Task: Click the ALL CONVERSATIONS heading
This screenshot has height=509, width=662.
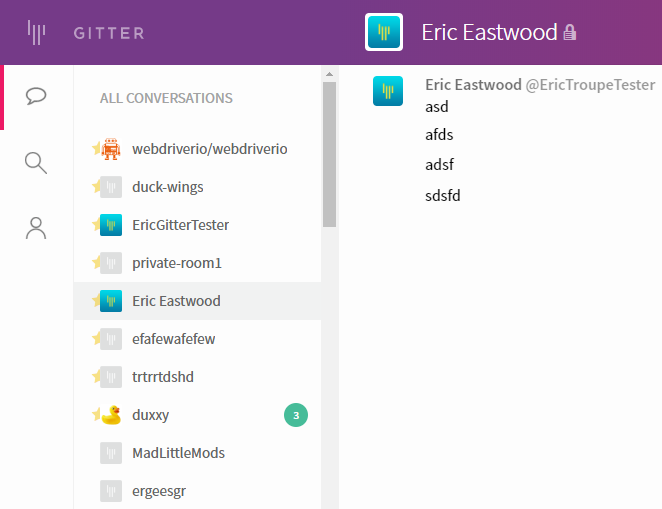Action: coord(166,98)
